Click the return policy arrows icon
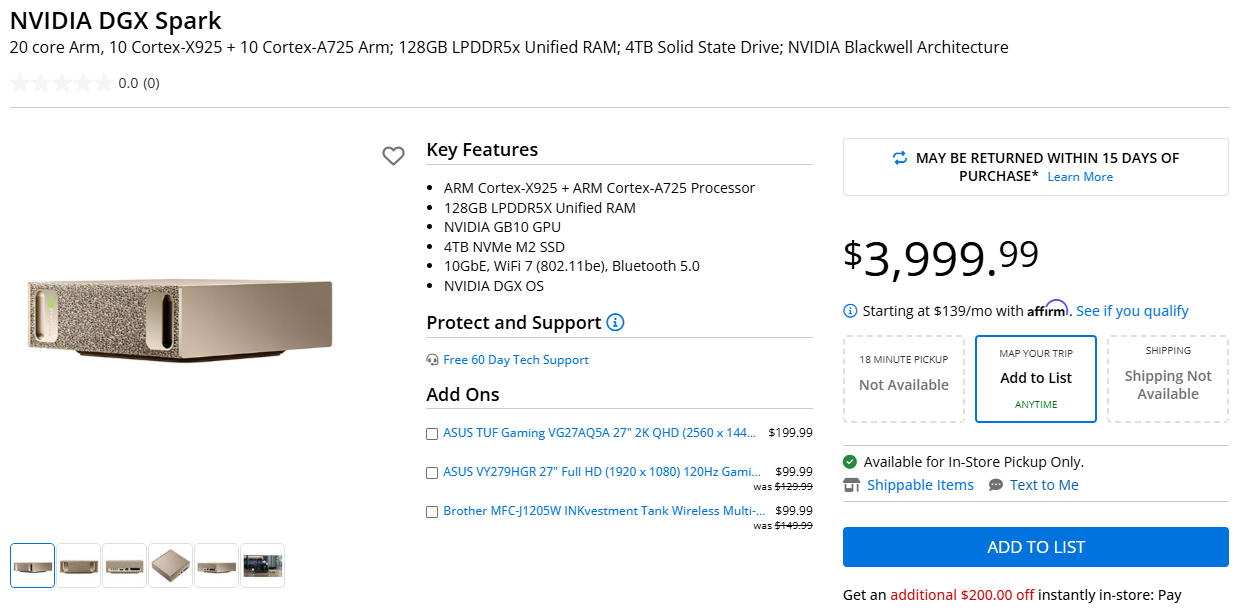This screenshot has width=1238, height=611. [900, 158]
